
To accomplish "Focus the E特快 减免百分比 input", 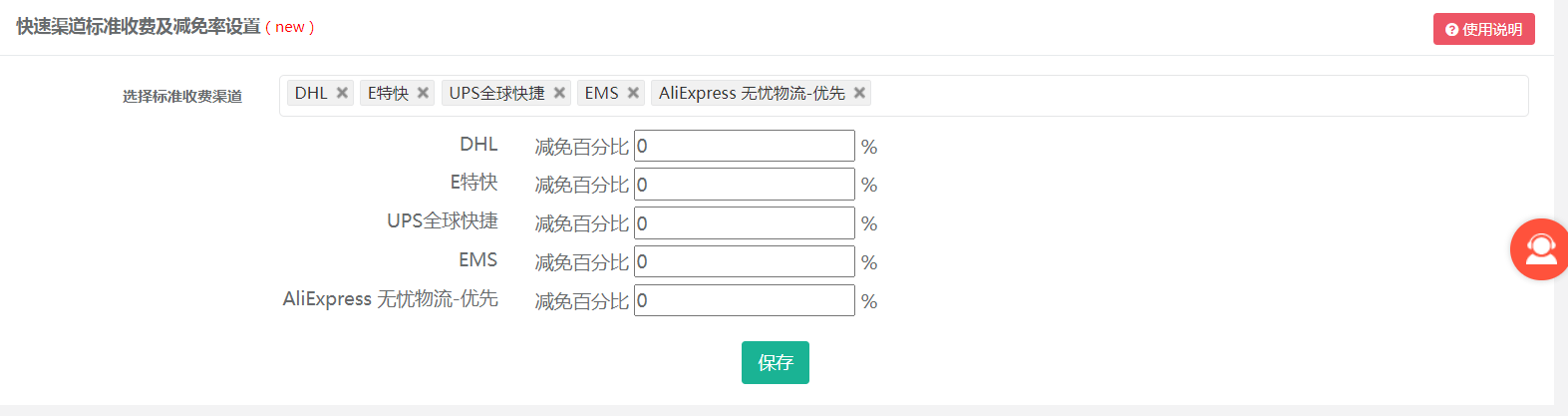I will pyautogui.click(x=744, y=185).
